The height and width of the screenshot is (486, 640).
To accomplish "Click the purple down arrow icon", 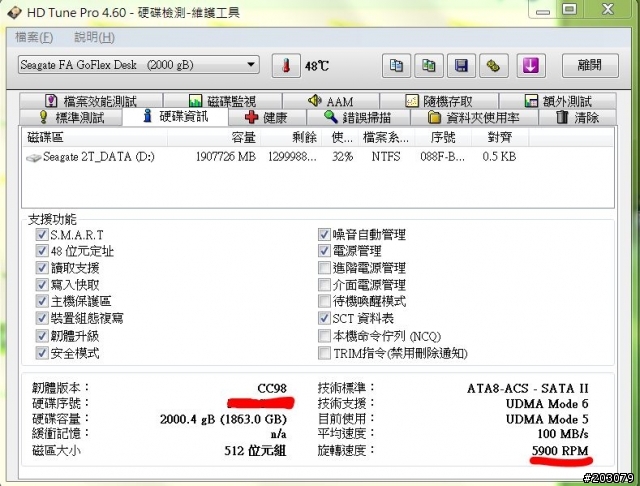I will [x=531, y=65].
